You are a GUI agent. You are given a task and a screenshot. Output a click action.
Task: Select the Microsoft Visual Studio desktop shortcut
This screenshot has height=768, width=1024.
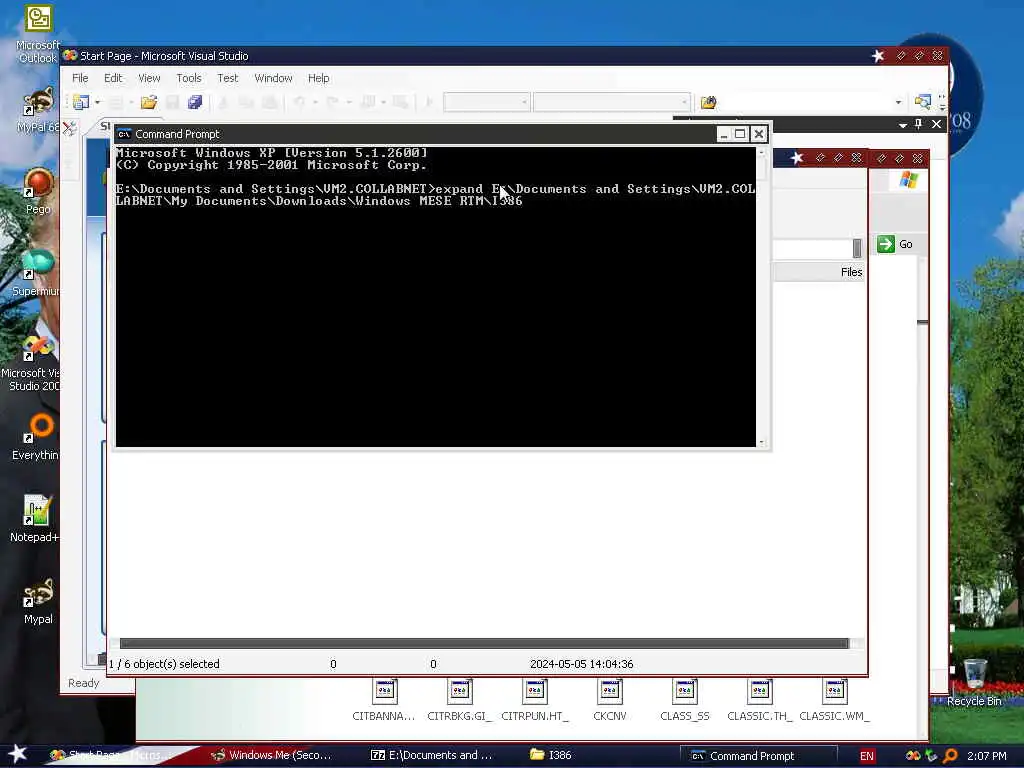[33, 364]
